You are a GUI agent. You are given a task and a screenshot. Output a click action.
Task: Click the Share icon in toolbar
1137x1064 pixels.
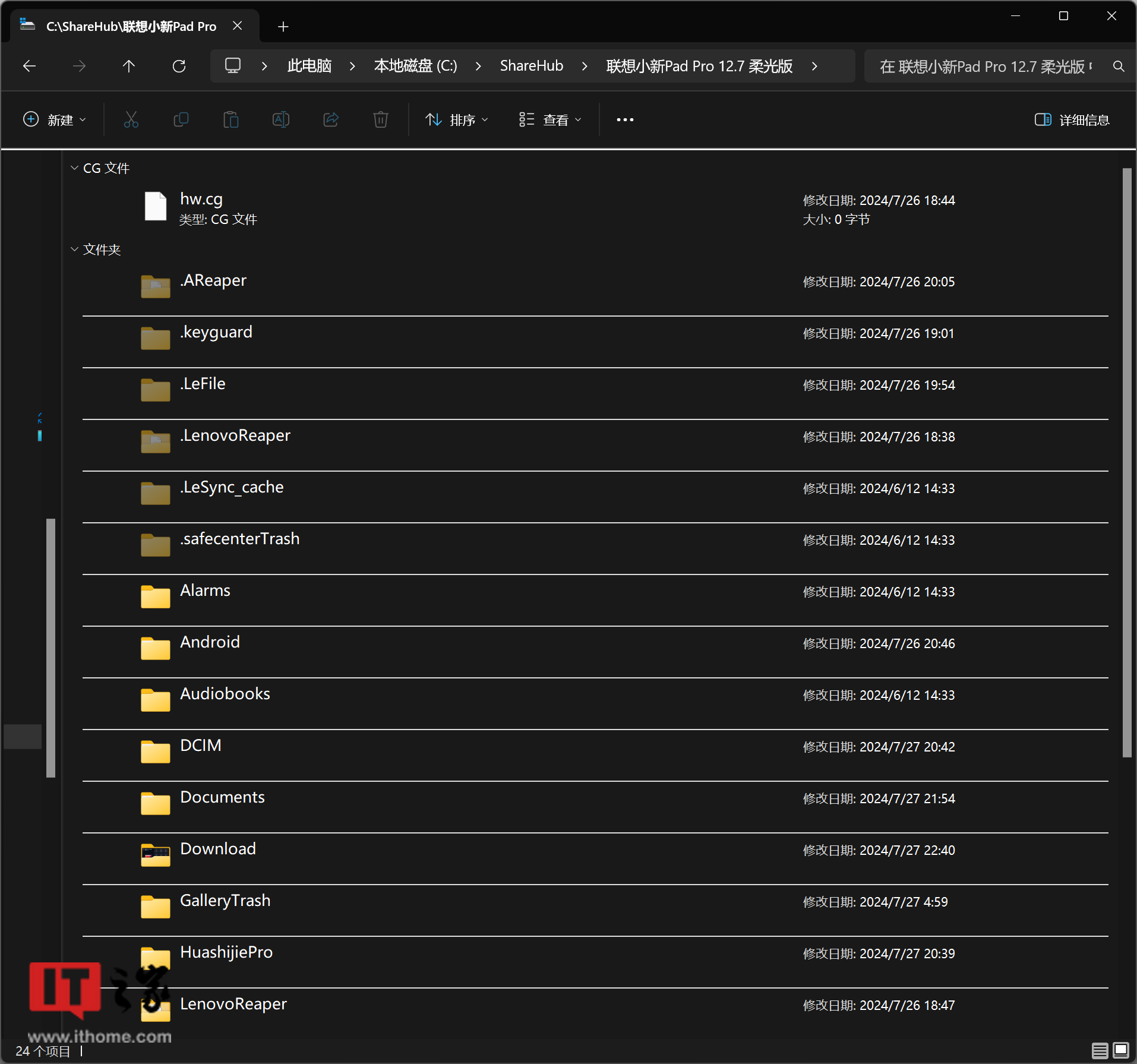[331, 119]
